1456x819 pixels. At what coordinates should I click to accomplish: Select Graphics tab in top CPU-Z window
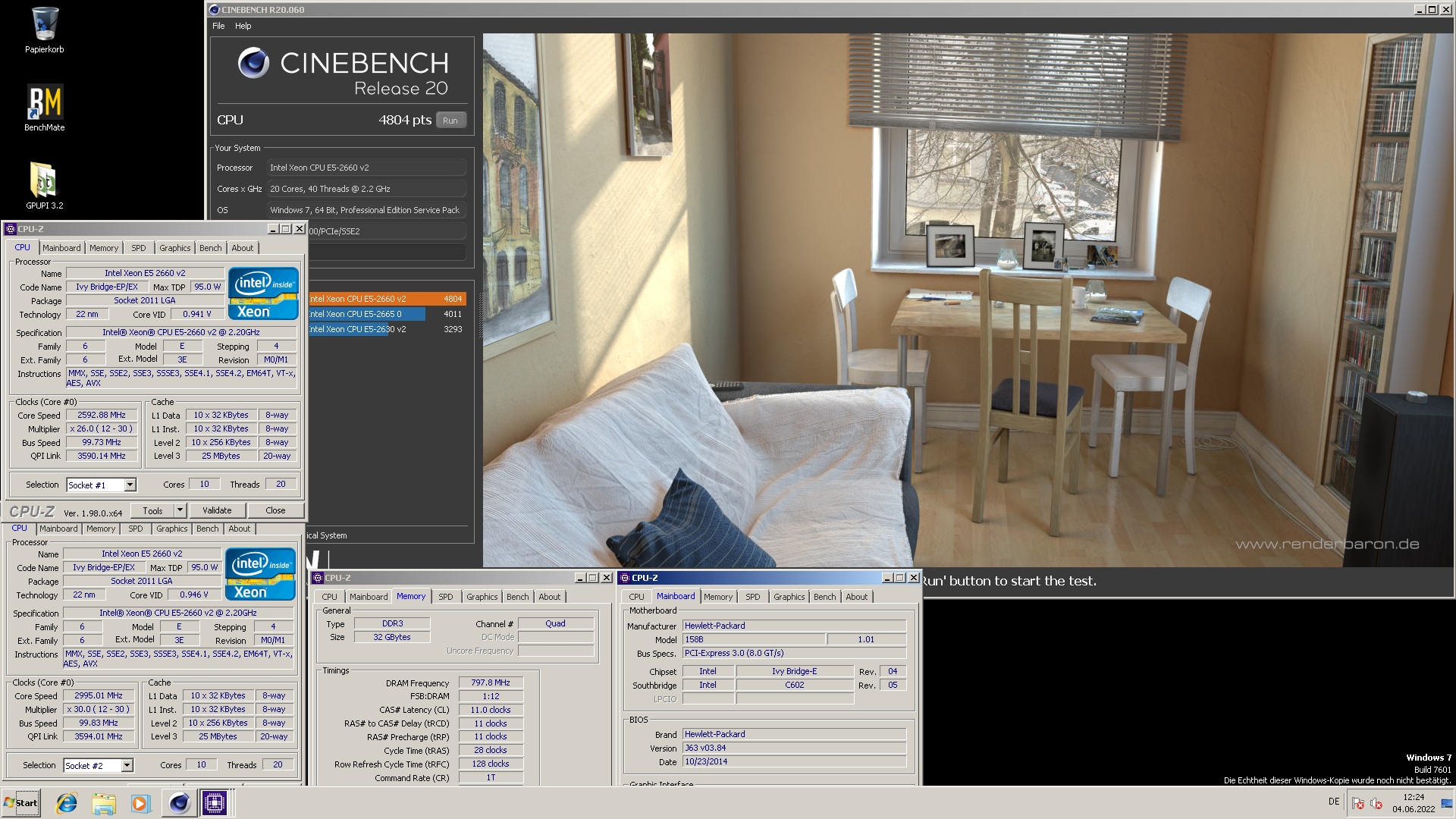click(x=175, y=248)
